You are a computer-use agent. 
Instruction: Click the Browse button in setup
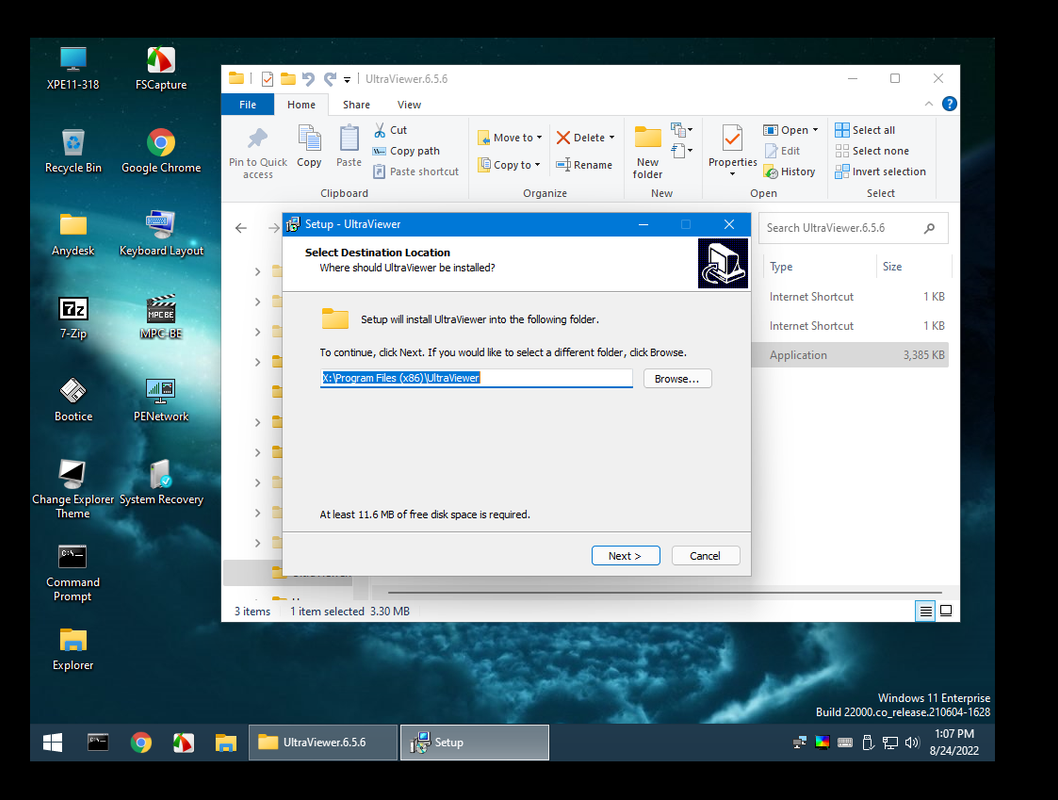(677, 378)
